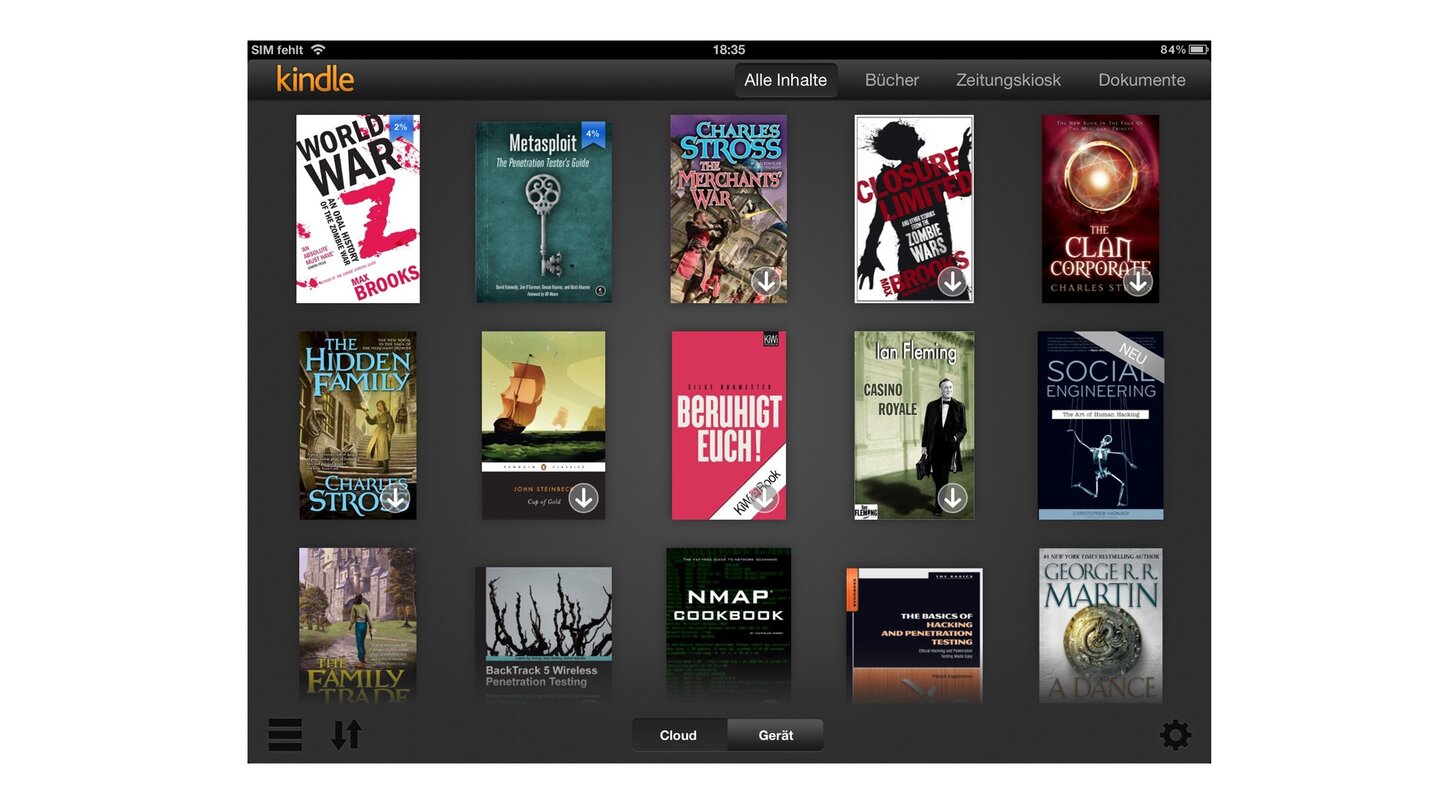Open Metasploit Penetration Tester's Guide cover
Viewport: 1440px width, 810px height.
tap(543, 212)
